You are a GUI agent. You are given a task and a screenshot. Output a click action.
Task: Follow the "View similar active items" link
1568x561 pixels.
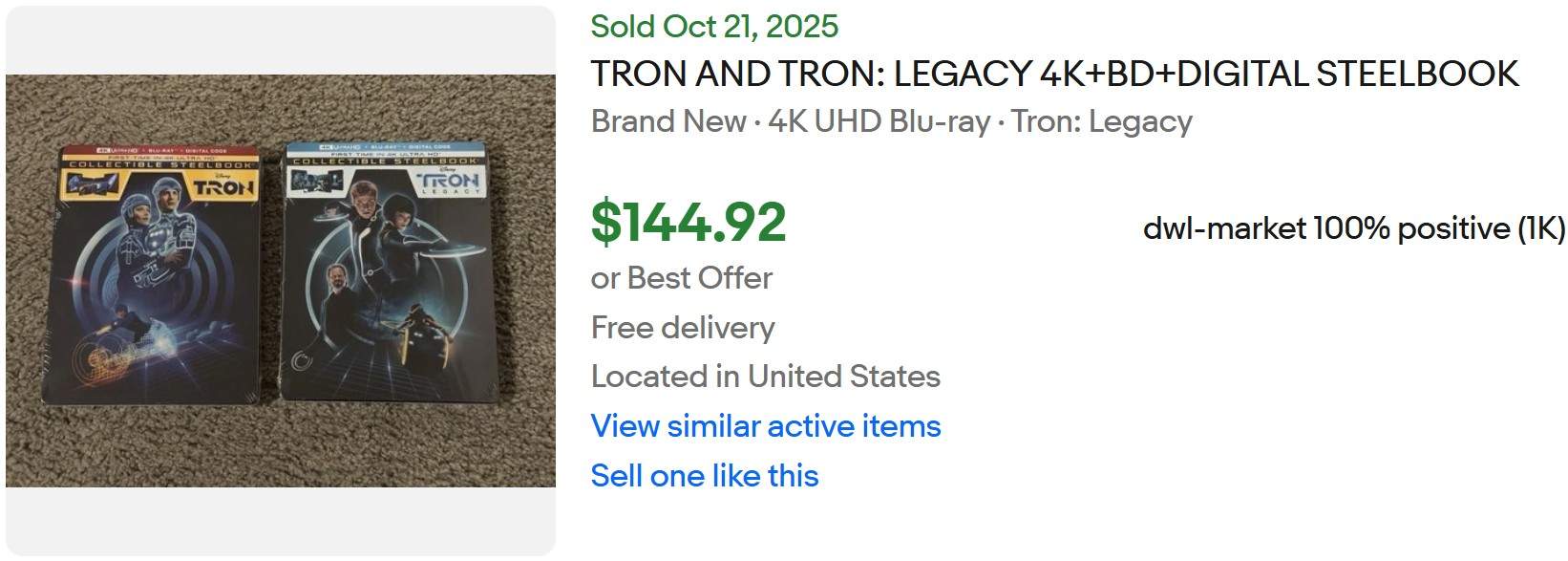765,427
